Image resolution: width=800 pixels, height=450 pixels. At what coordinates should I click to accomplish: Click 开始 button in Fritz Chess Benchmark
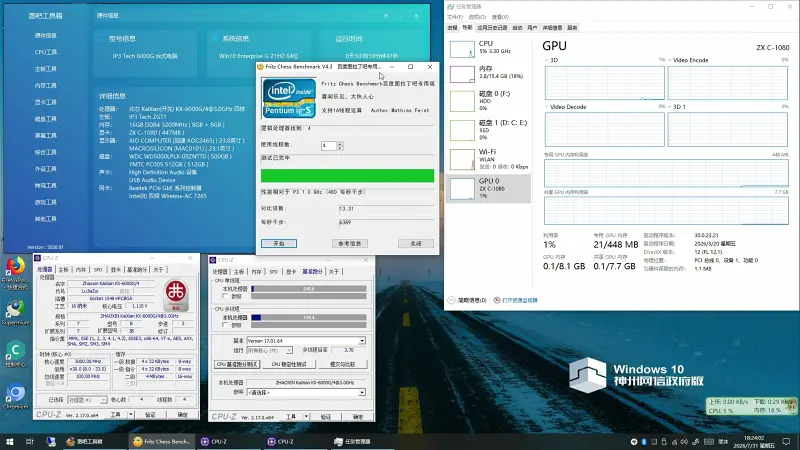coord(279,243)
